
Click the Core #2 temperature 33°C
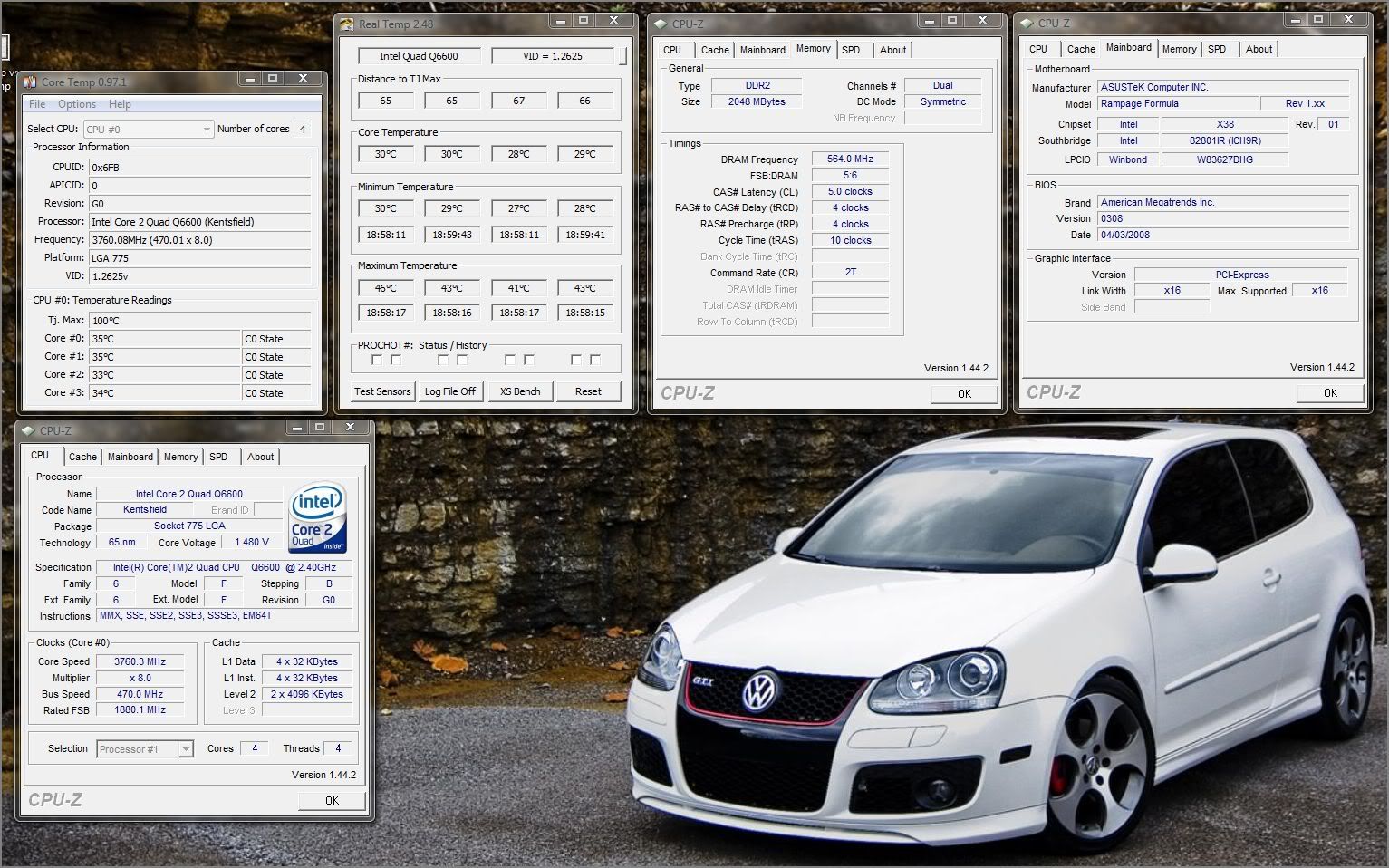pos(165,375)
